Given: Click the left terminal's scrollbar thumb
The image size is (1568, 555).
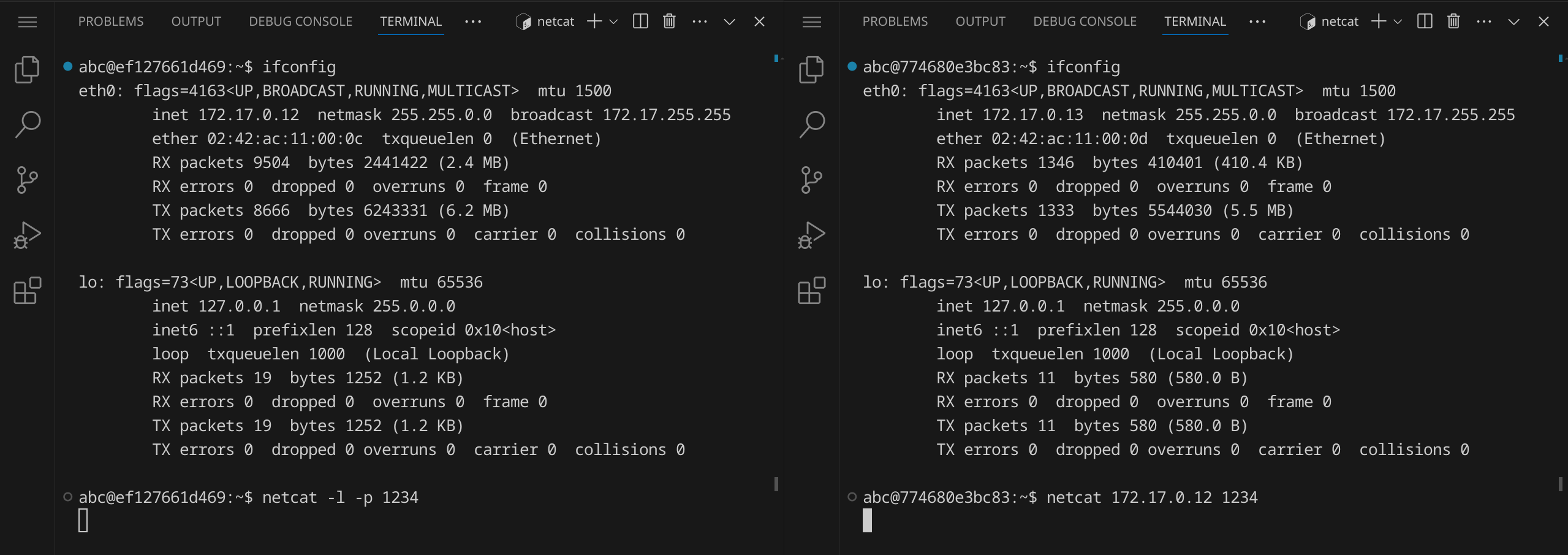Looking at the screenshot, I should (776, 484).
